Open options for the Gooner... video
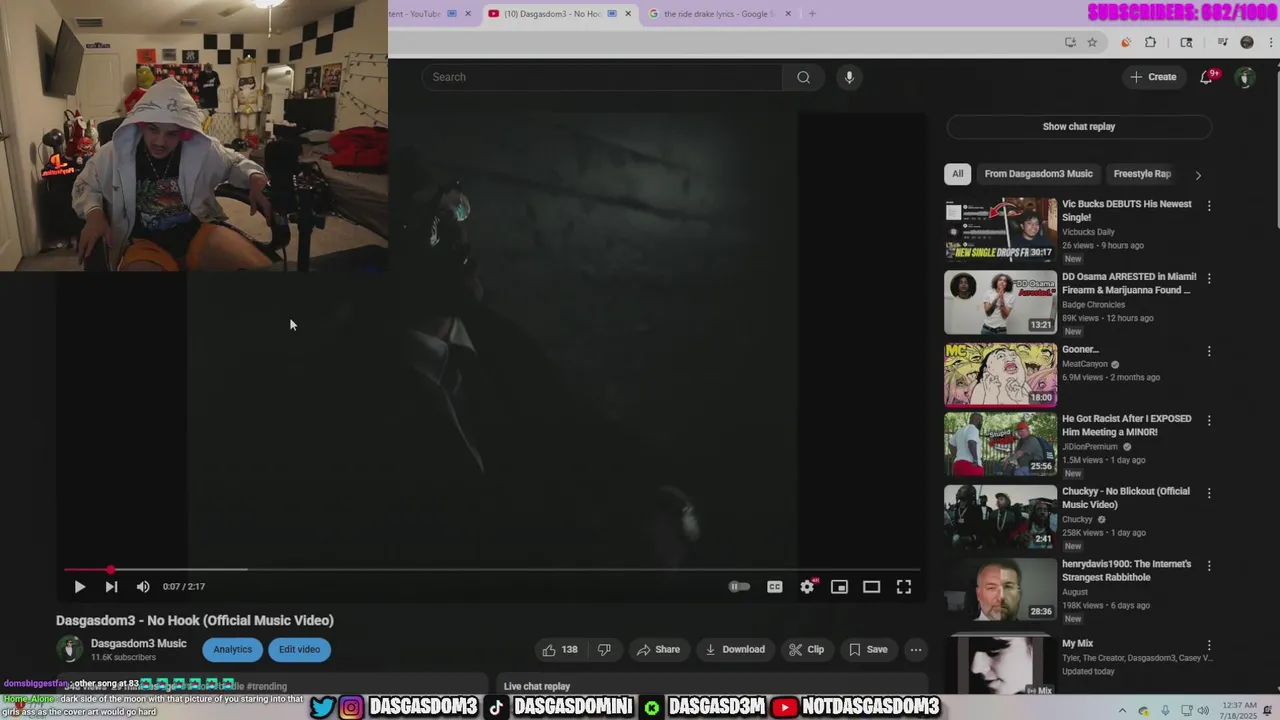 pos(1209,351)
